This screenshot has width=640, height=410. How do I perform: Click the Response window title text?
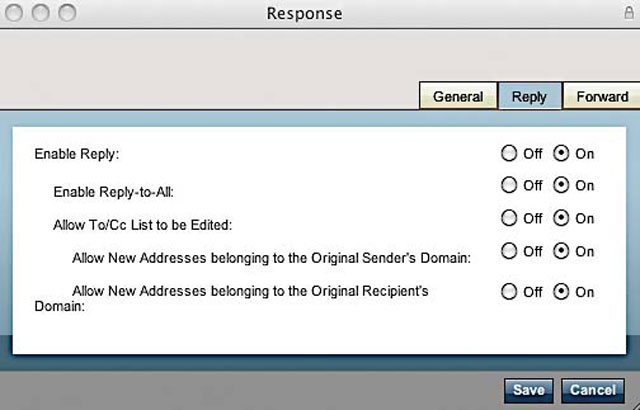click(304, 13)
